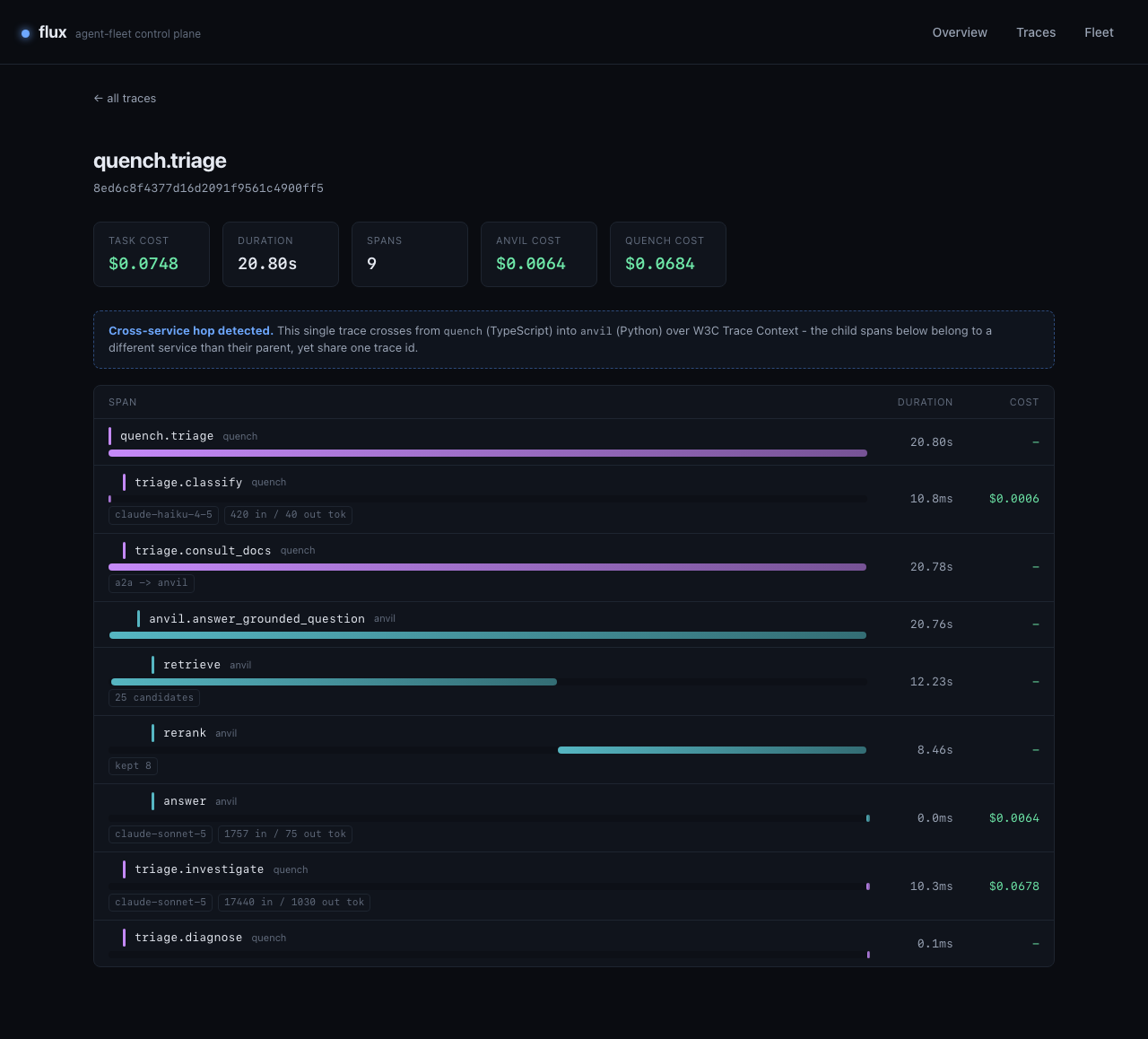
Task: Click the quench.triage timeline bar
Action: pos(488,453)
